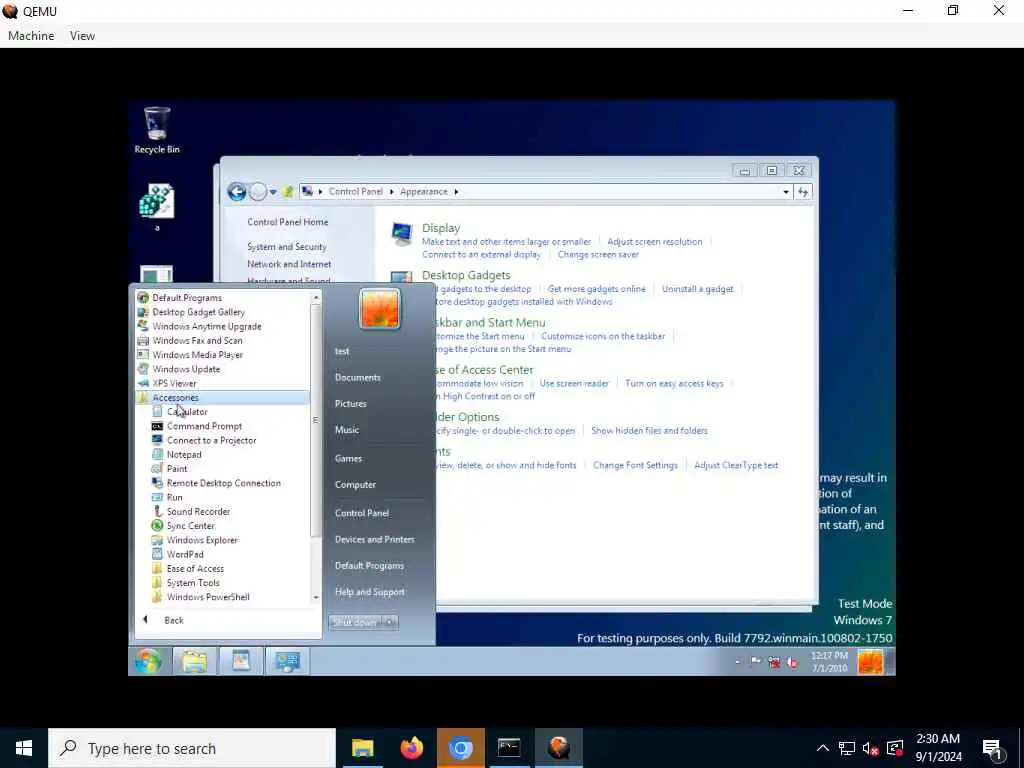
Task: Open the Recycle Bin desktop icon
Action: coord(157,130)
